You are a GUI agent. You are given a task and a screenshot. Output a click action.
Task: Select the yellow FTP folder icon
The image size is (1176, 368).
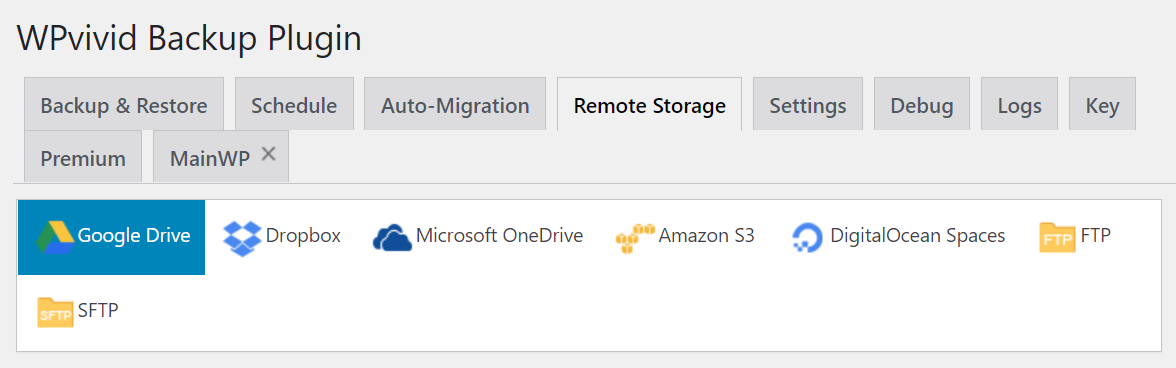click(1058, 238)
